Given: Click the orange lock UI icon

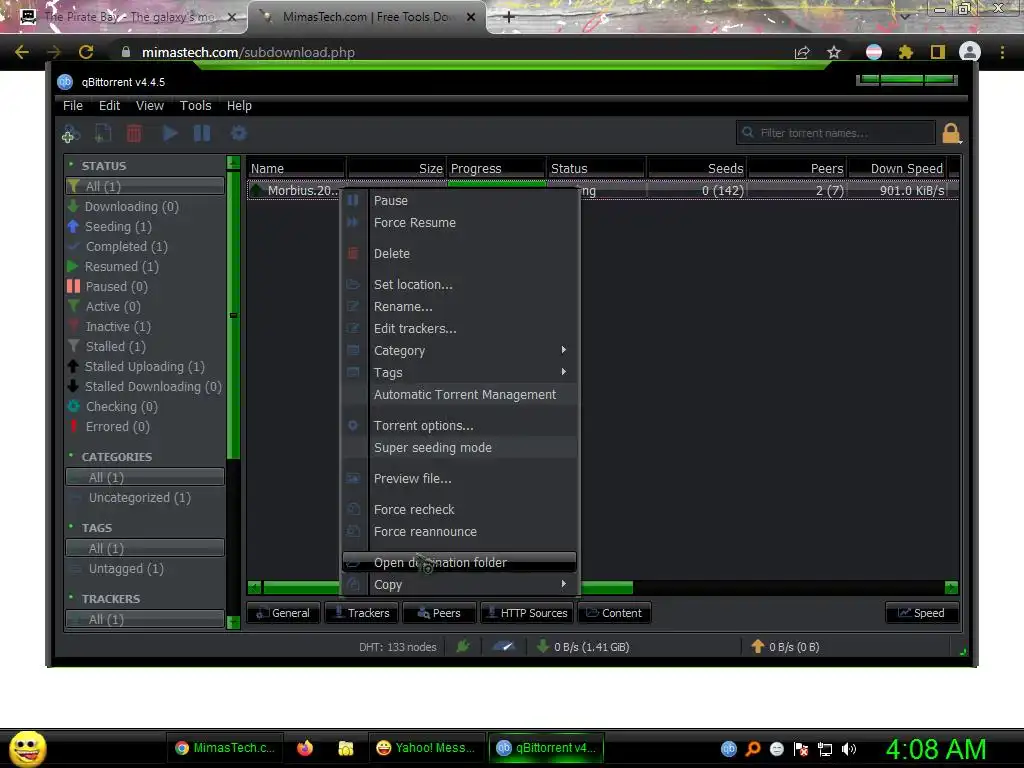Looking at the screenshot, I should click(951, 133).
